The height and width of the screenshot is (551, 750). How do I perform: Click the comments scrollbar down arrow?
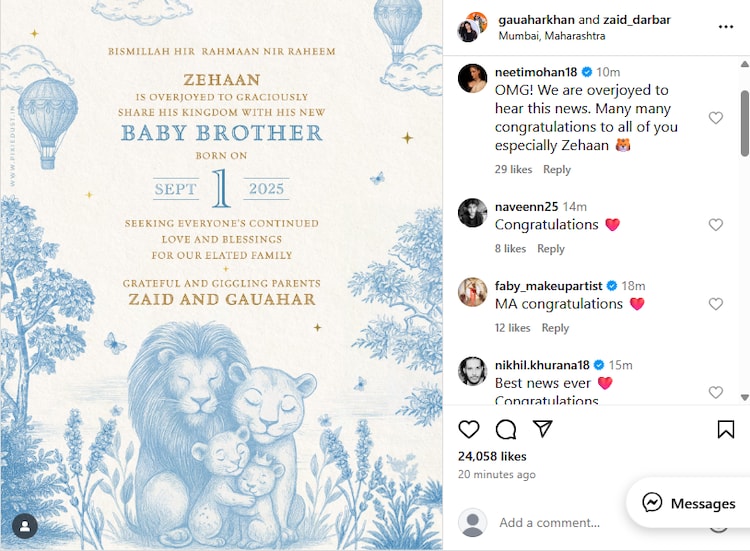tap(744, 397)
